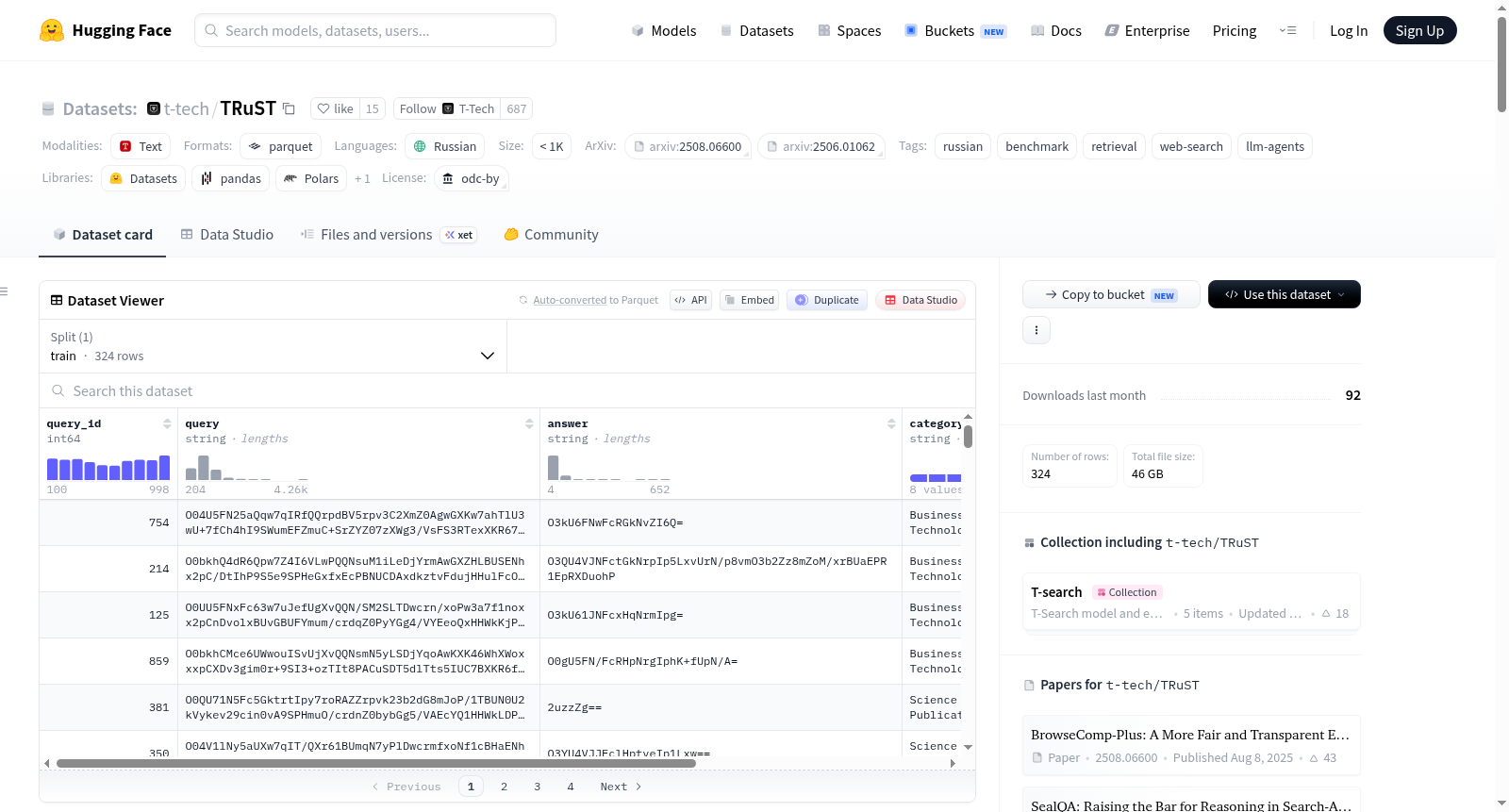Focus the Search models, datasets, users field
Viewport: 1509px width, 812px height.
(x=375, y=30)
